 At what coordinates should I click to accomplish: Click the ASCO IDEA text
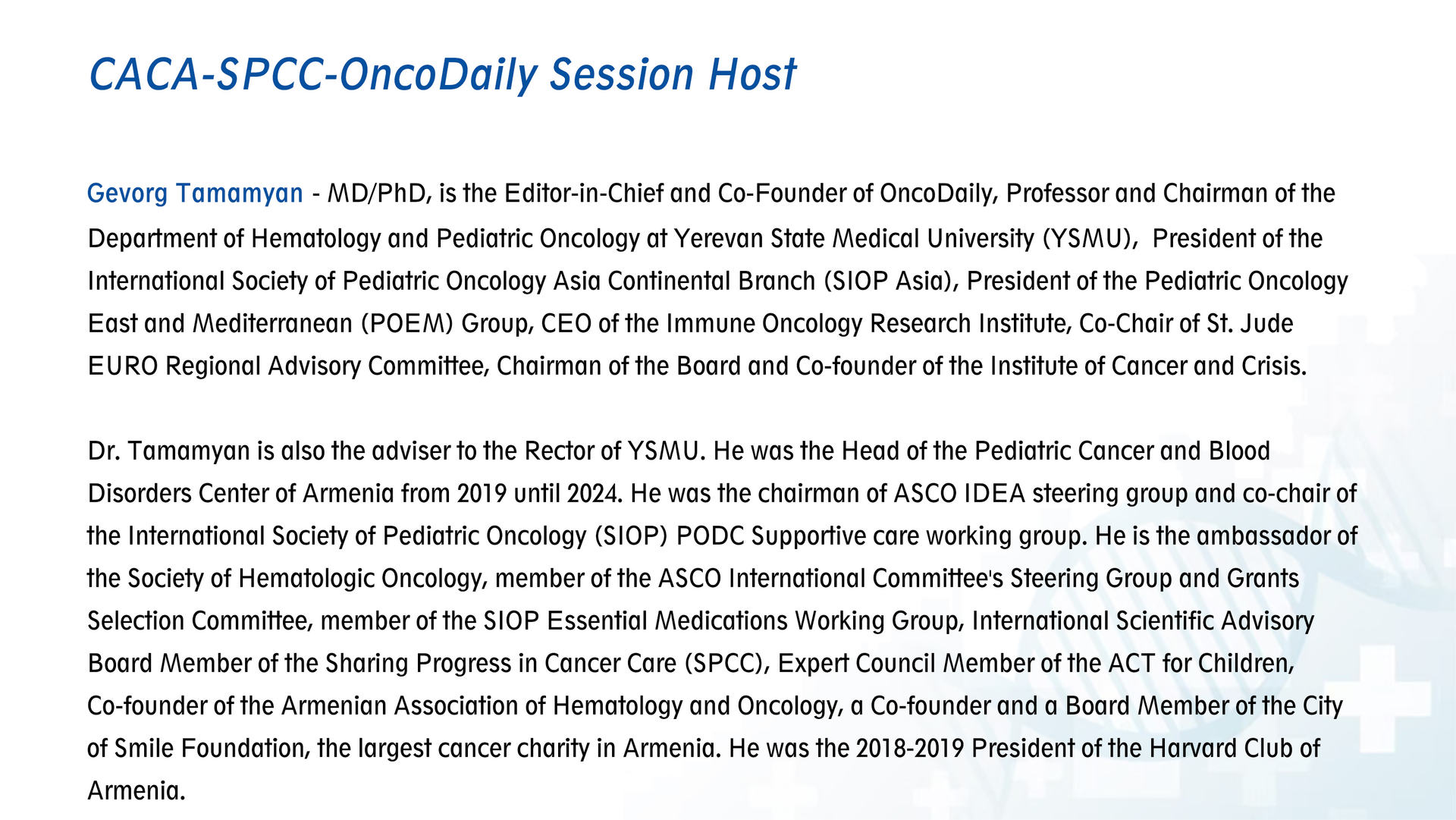point(959,494)
